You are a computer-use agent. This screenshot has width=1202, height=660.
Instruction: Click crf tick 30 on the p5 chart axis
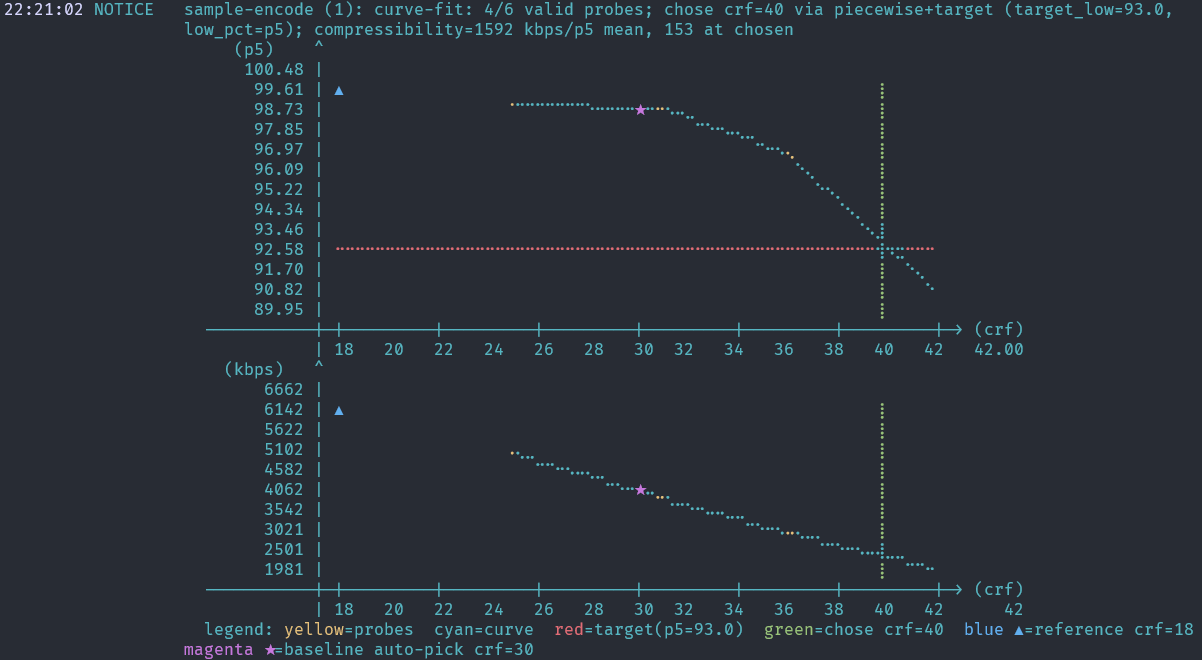644,350
